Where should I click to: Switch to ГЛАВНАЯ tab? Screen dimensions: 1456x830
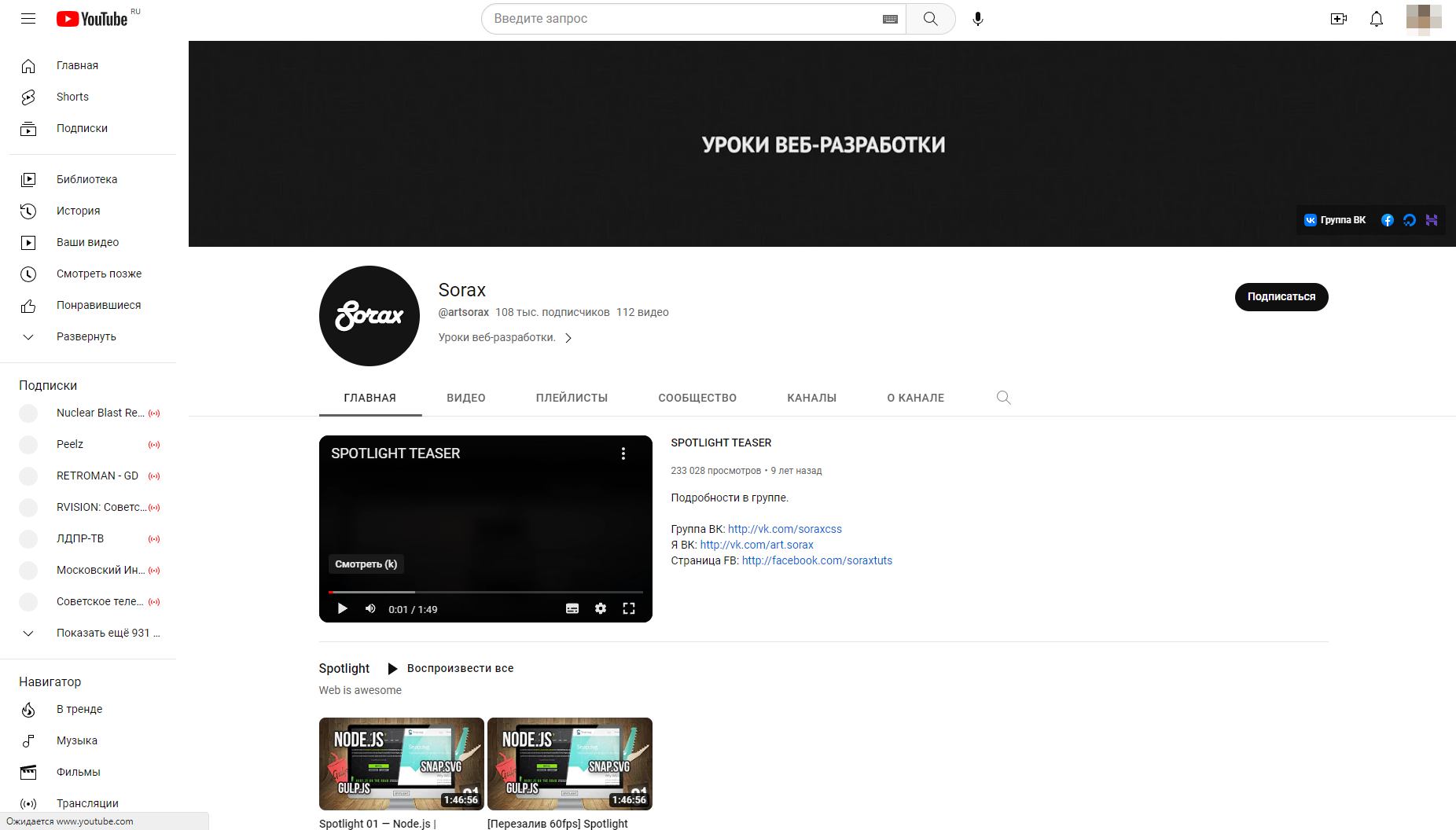tap(370, 398)
